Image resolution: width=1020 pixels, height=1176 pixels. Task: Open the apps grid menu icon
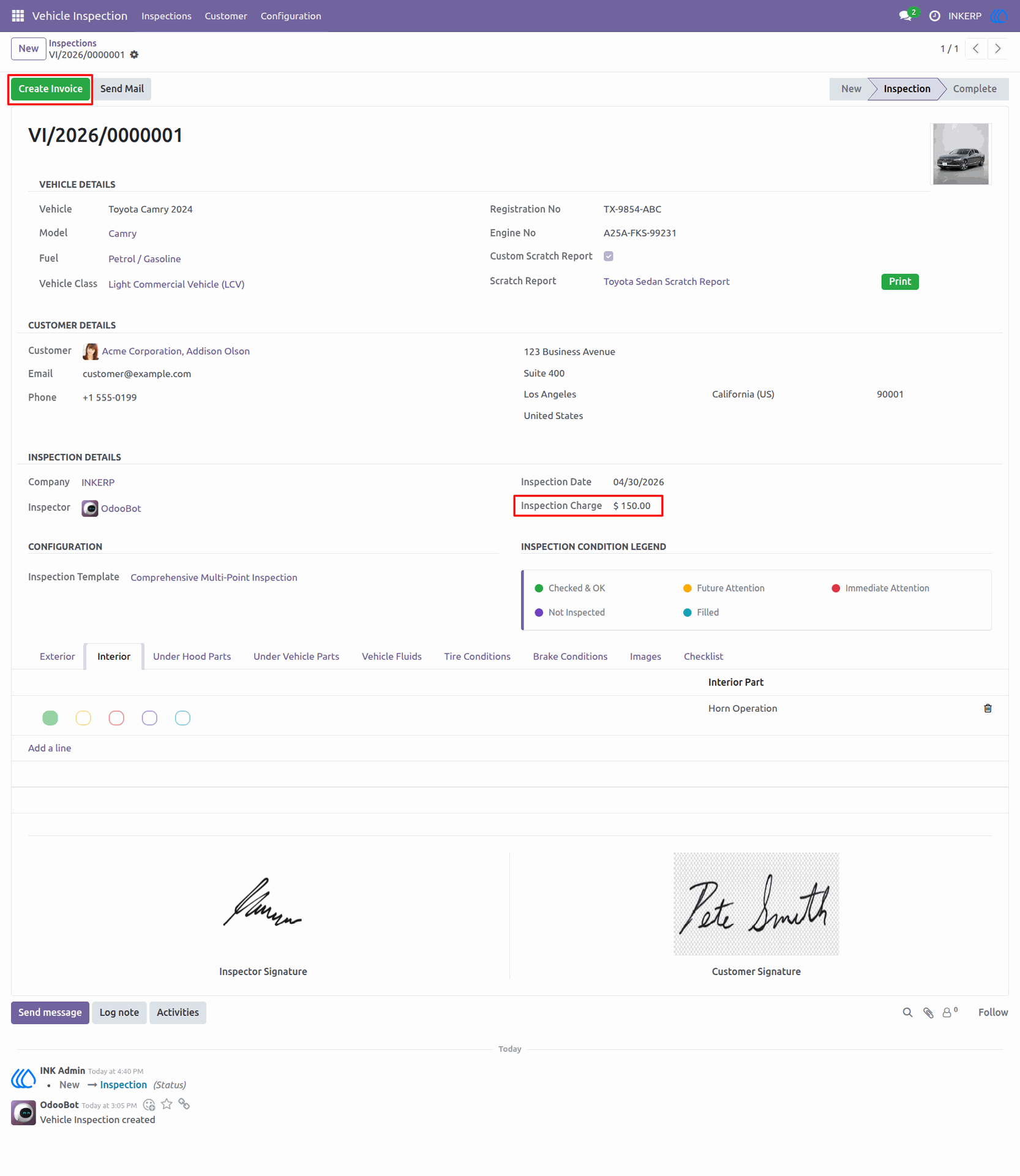(x=18, y=16)
